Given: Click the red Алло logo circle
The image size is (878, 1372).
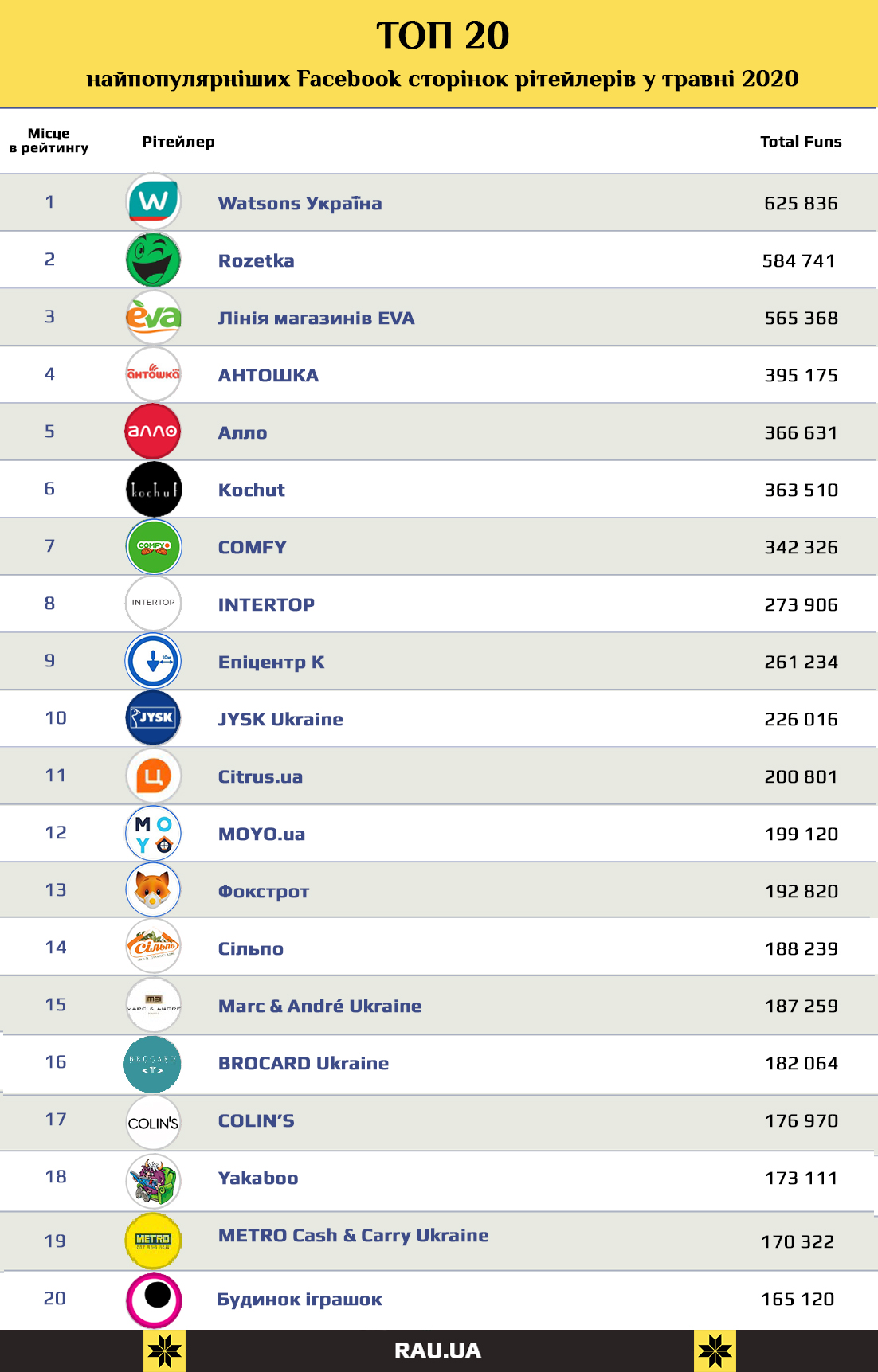Looking at the screenshot, I should coord(154,432).
